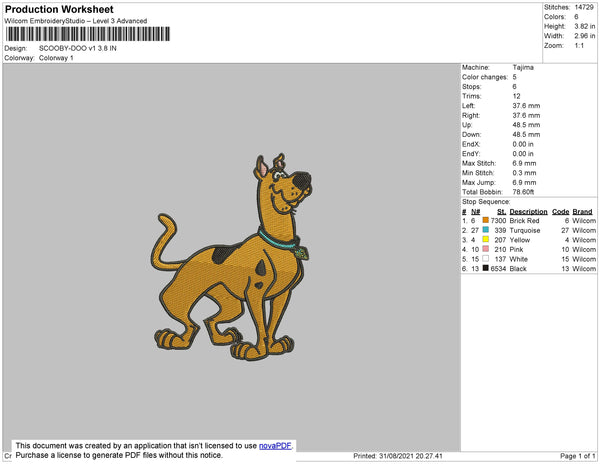The image size is (600, 464).
Task: Click the stitch count '6534'
Action: click(x=498, y=269)
